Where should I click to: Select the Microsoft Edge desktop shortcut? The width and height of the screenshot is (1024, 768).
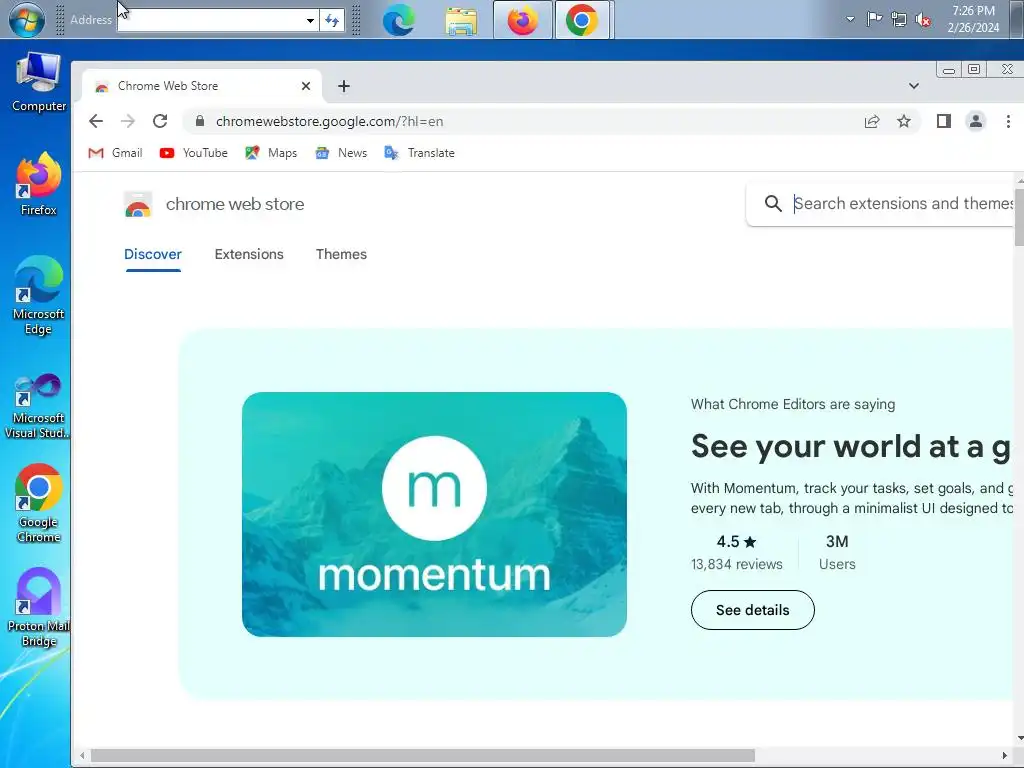pos(39,296)
